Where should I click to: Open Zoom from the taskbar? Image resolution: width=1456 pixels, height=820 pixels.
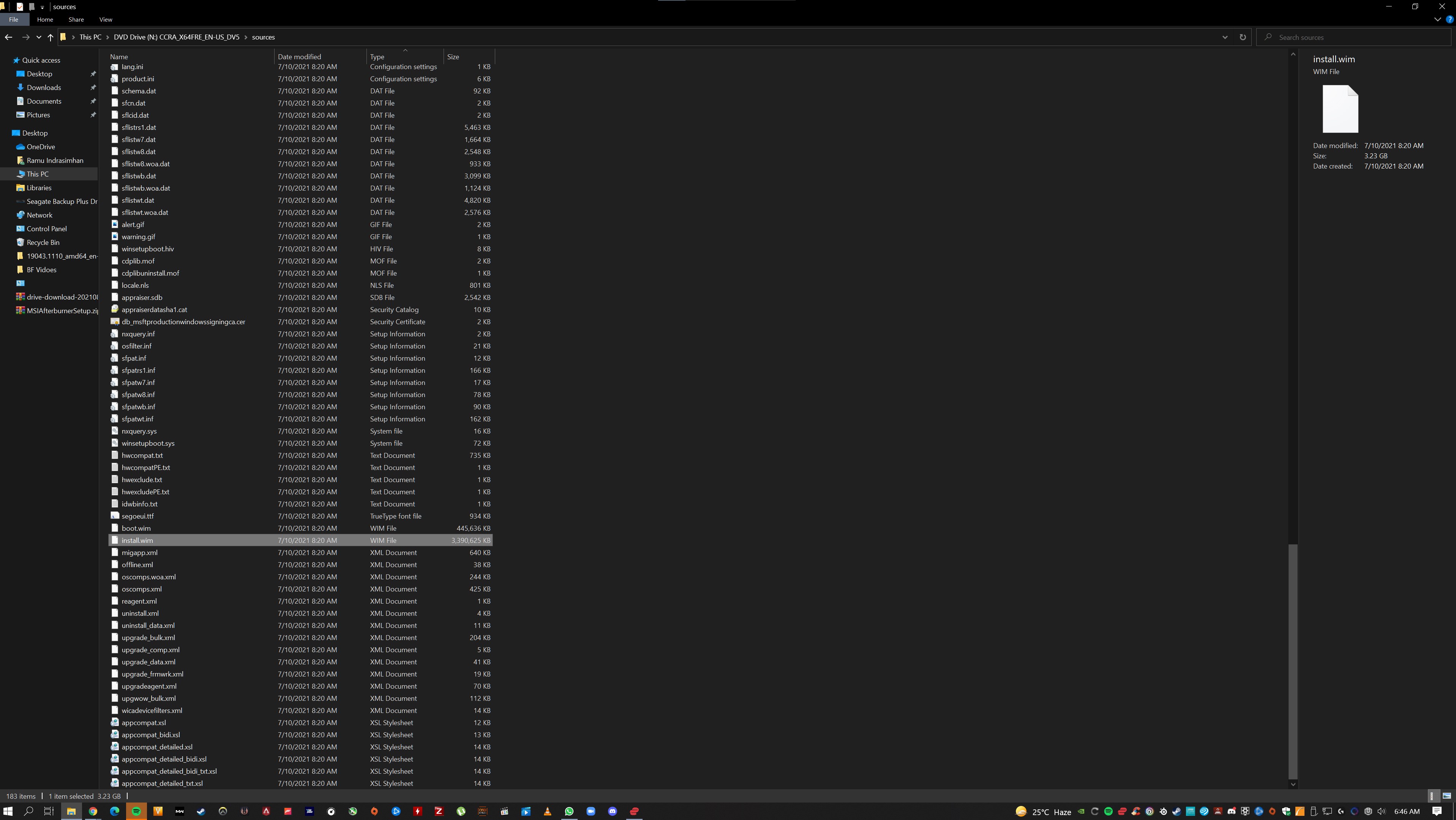[x=591, y=811]
